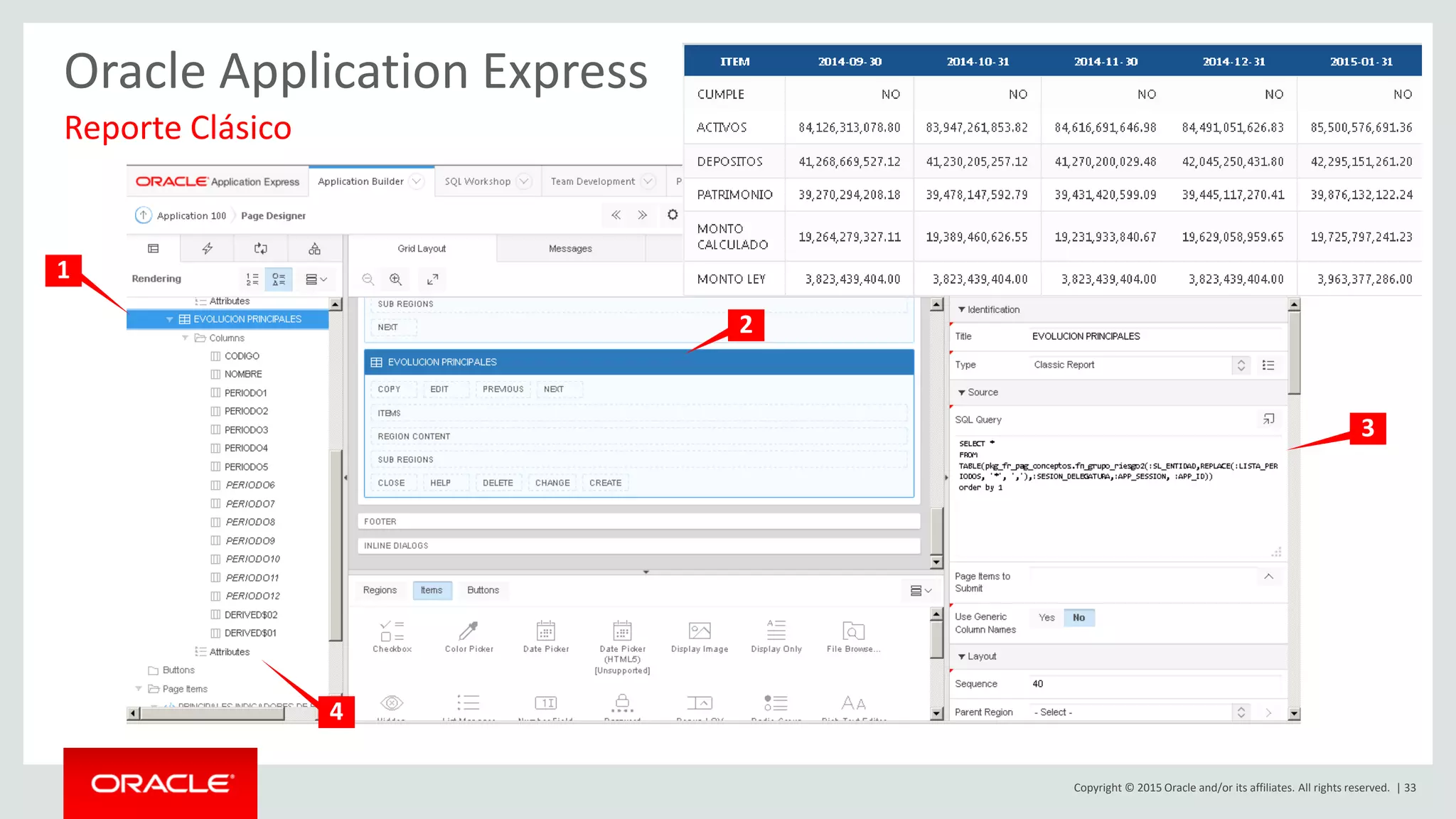Select the PERIODO1 column
This screenshot has height=819, width=1456.
(x=245, y=392)
